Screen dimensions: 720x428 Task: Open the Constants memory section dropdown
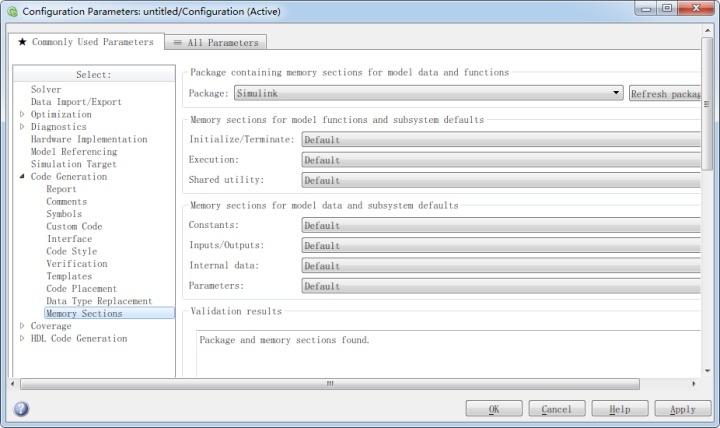click(501, 225)
